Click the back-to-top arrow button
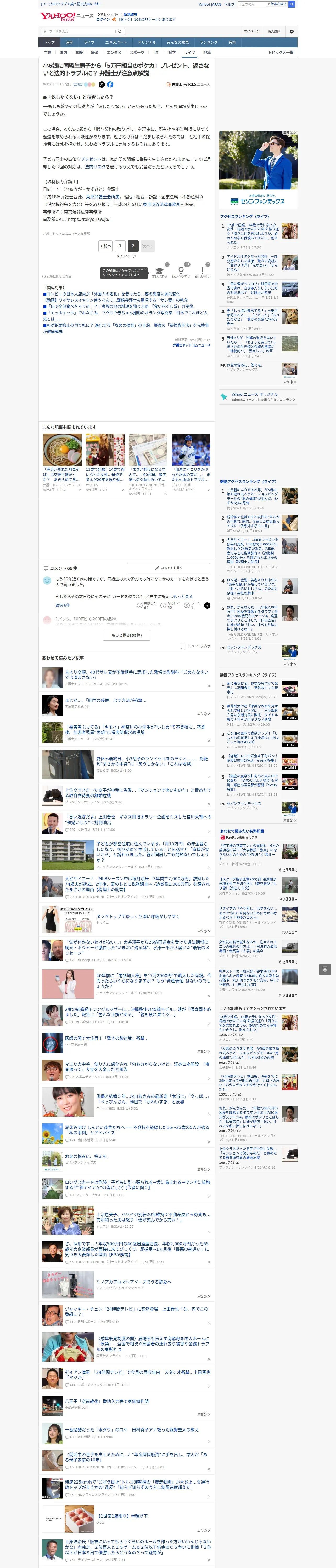This screenshot has height=1568, width=336. 325,969
